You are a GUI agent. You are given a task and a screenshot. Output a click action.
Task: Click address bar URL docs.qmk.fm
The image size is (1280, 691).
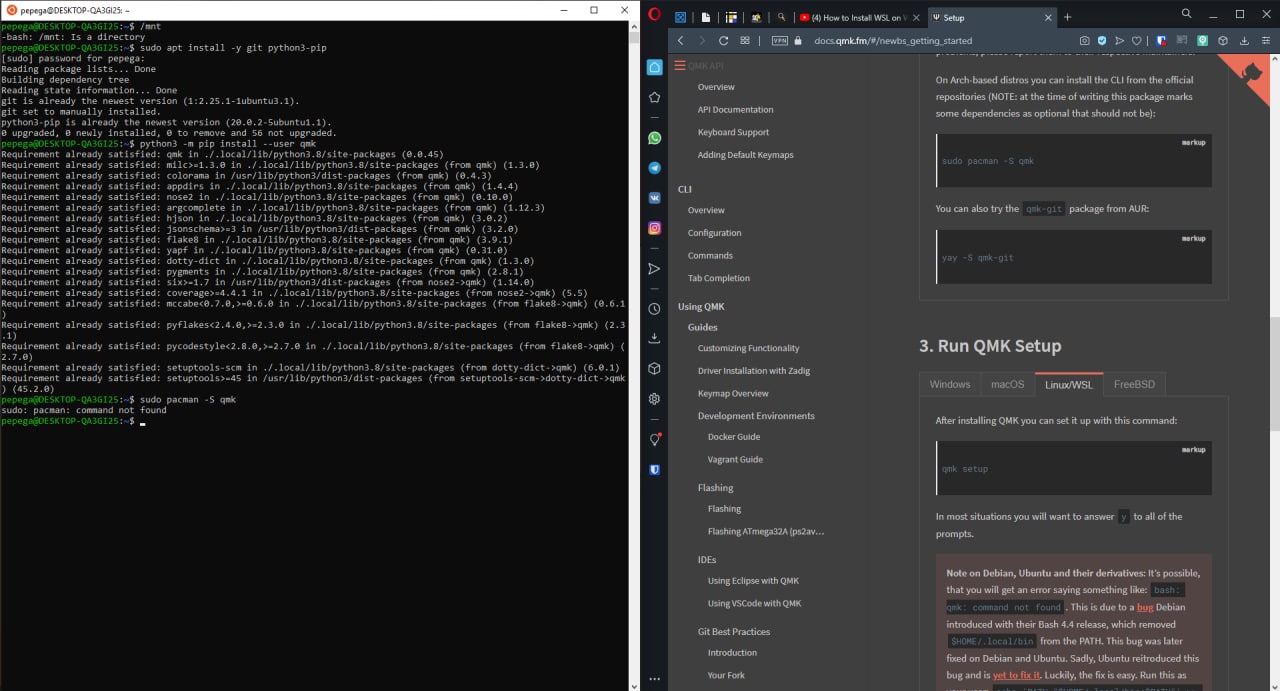tap(892, 41)
